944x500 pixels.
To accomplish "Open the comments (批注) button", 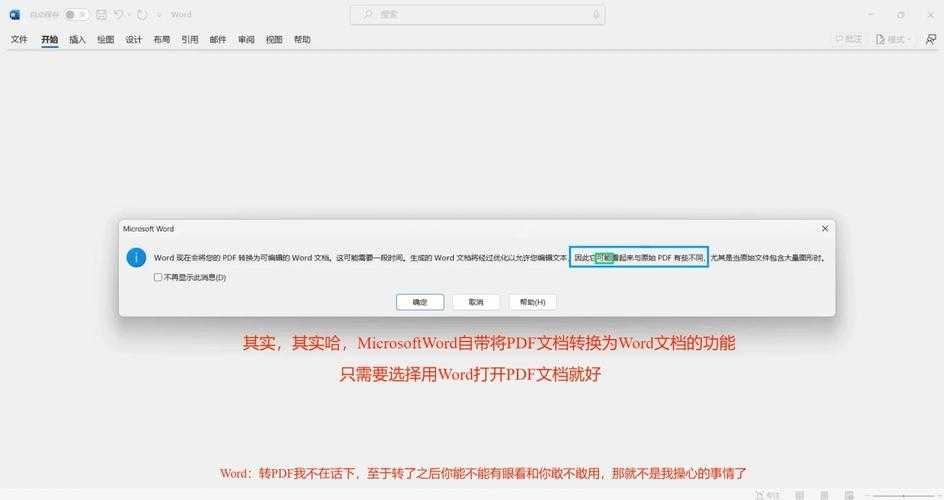I will click(x=848, y=39).
